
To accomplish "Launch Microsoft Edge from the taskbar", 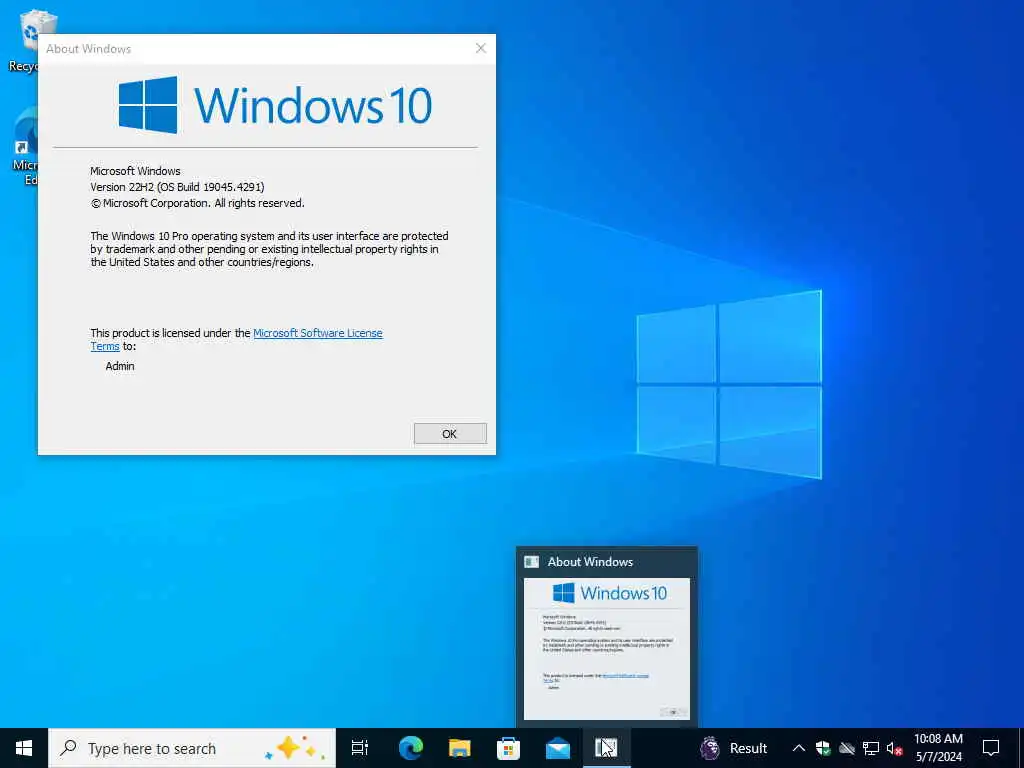I will pos(411,748).
